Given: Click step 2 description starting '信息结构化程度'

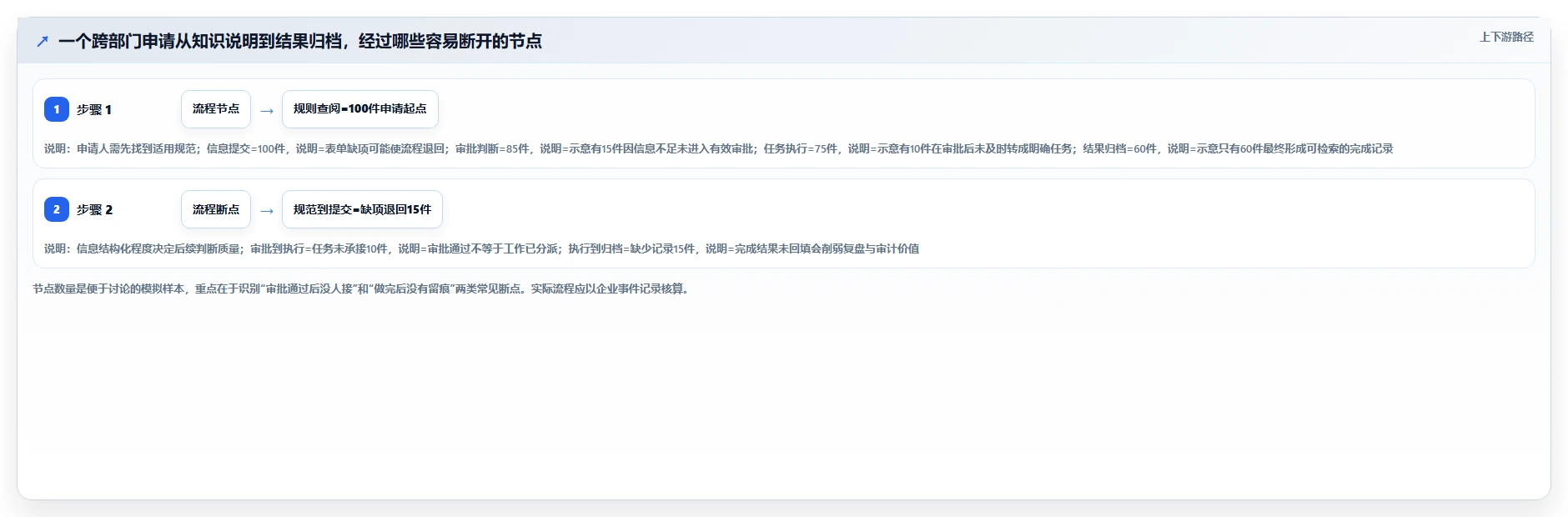Looking at the screenshot, I should point(481,248).
